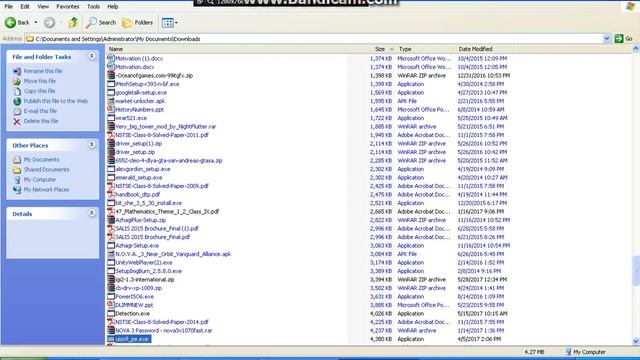The width and height of the screenshot is (640, 360).
Task: Open Shared Documents link
Action: click(46, 169)
